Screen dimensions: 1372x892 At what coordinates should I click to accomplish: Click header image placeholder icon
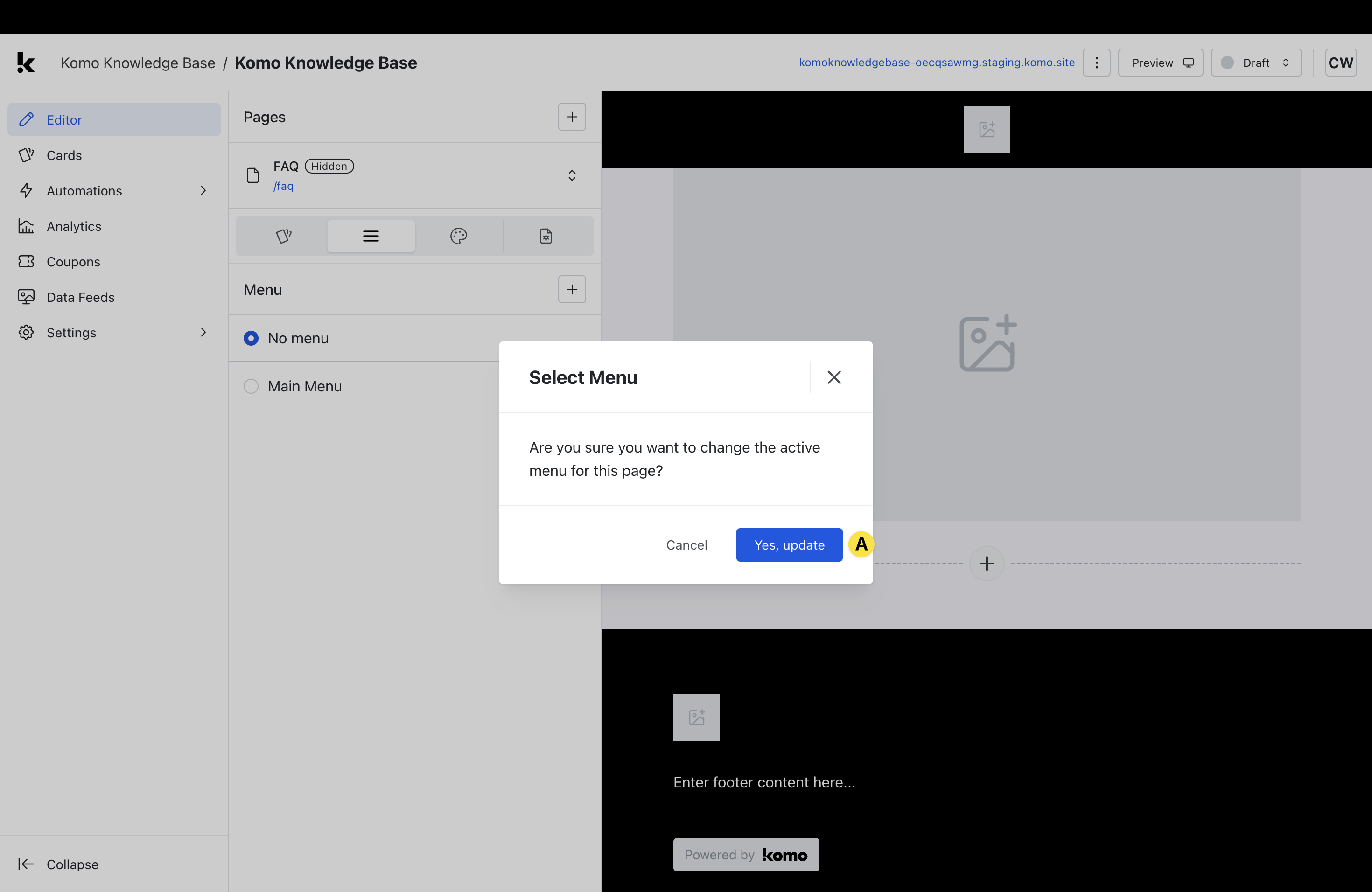coord(987,130)
